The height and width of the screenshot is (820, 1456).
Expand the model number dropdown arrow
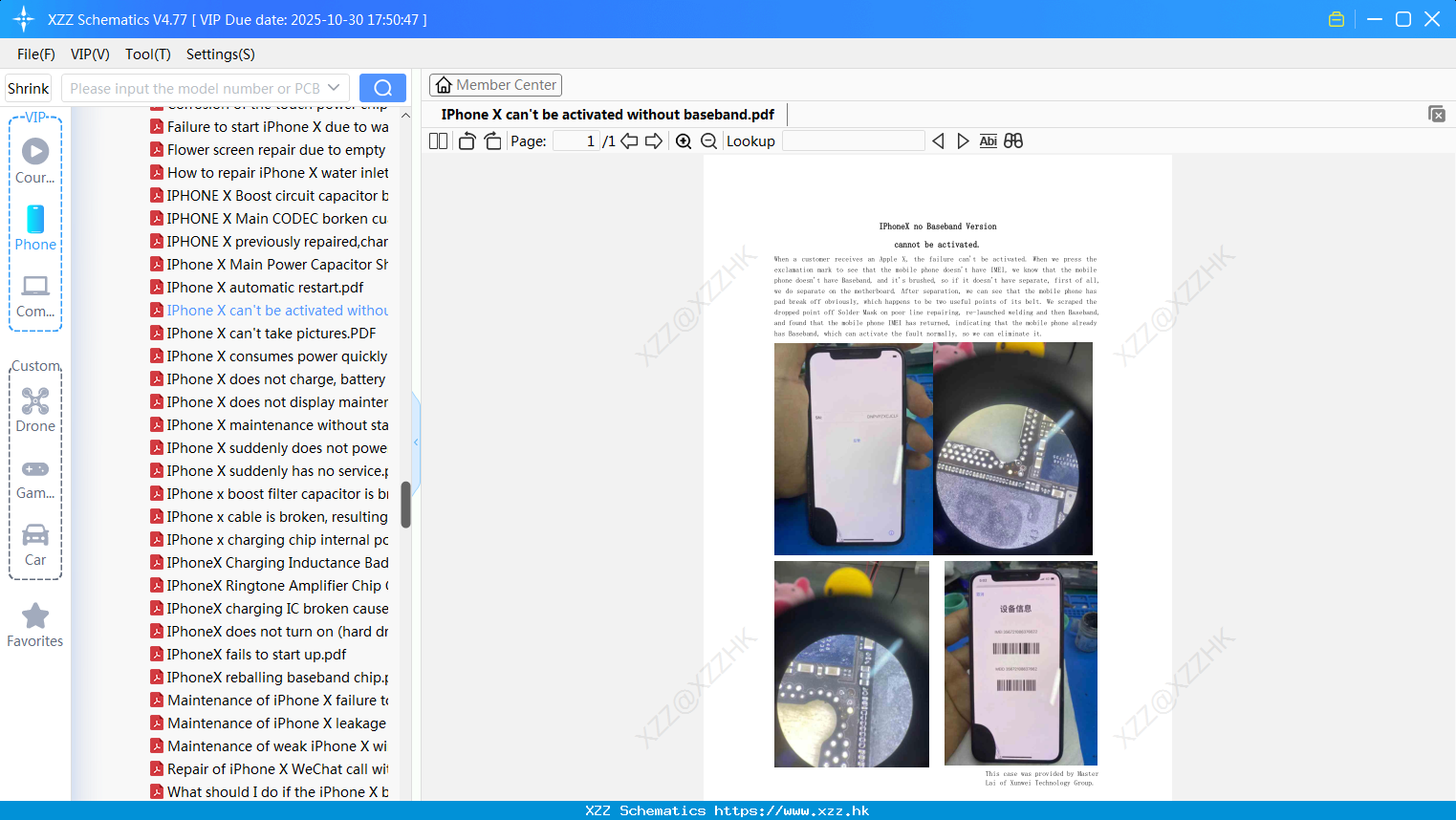[x=334, y=88]
